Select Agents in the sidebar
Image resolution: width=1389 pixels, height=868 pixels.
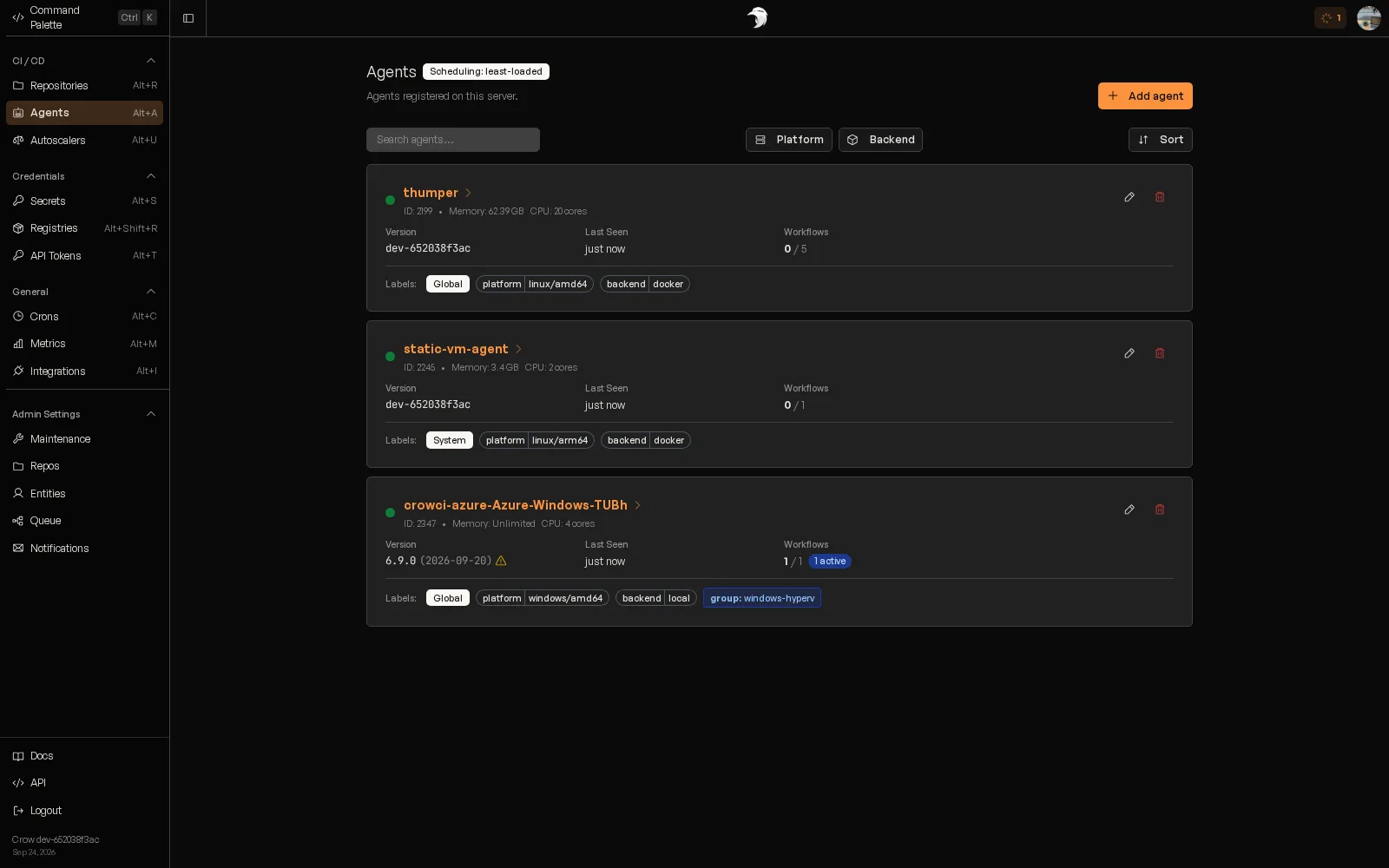(x=84, y=113)
